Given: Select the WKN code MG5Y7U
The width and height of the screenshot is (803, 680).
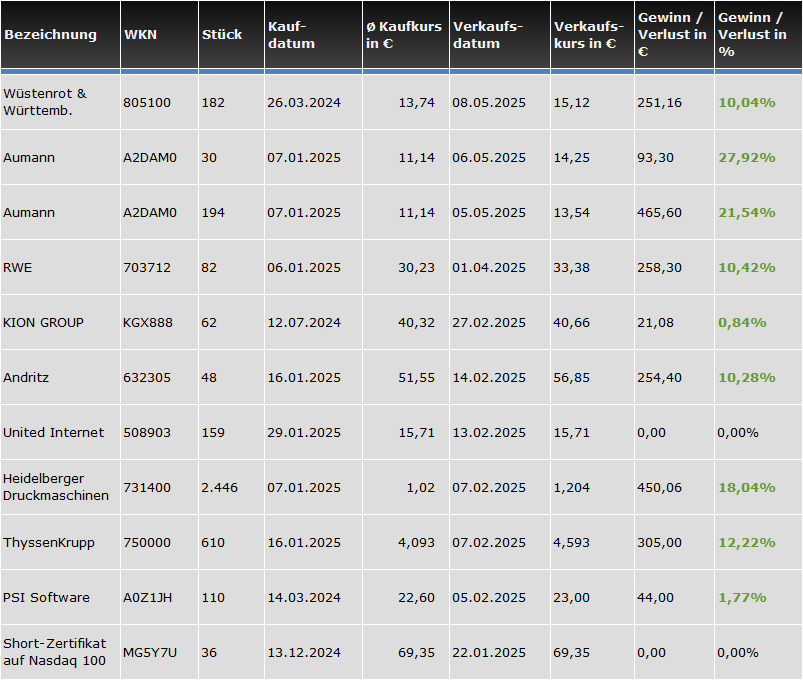Looking at the screenshot, I should [x=150, y=653].
